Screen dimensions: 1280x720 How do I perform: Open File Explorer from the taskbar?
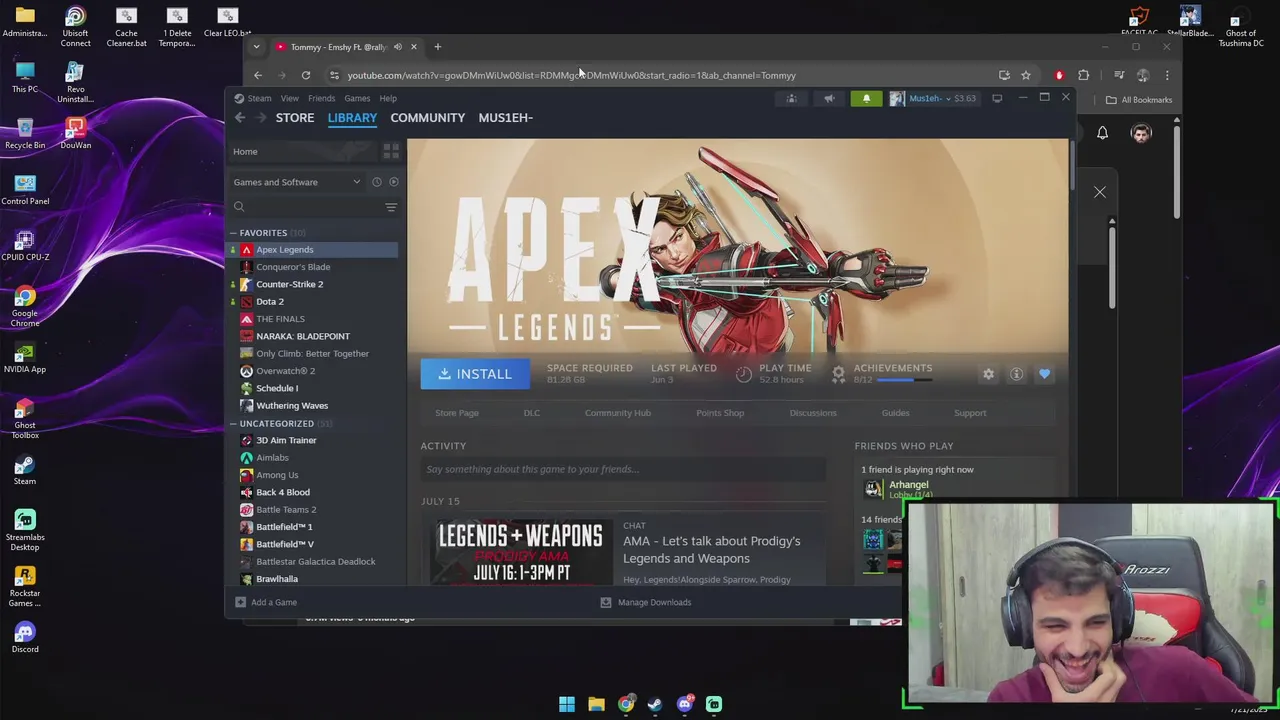click(596, 704)
